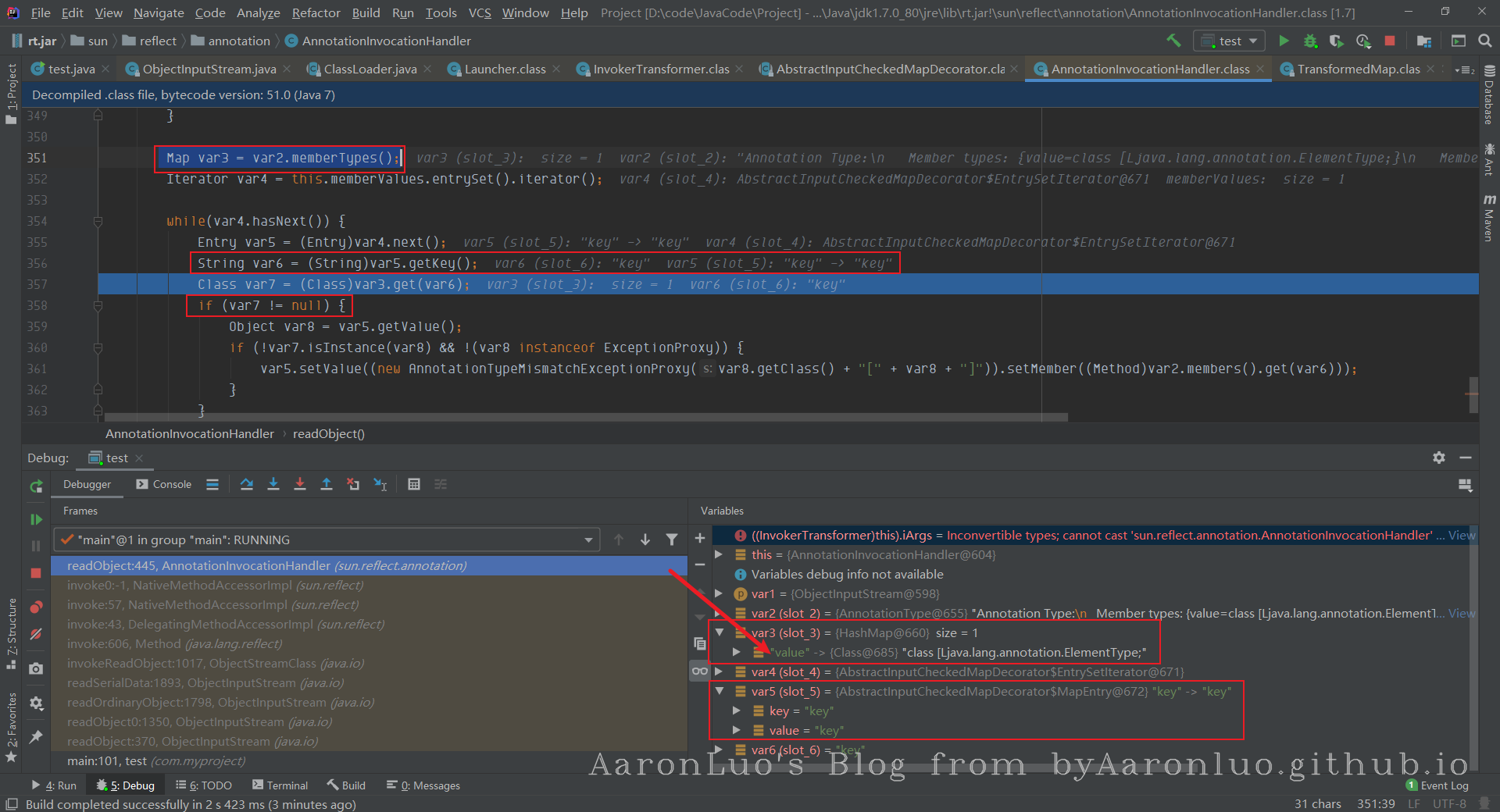Screen dimensions: 1500x812
Task: Open View Breakpoints double red circle icon
Action: (36, 607)
